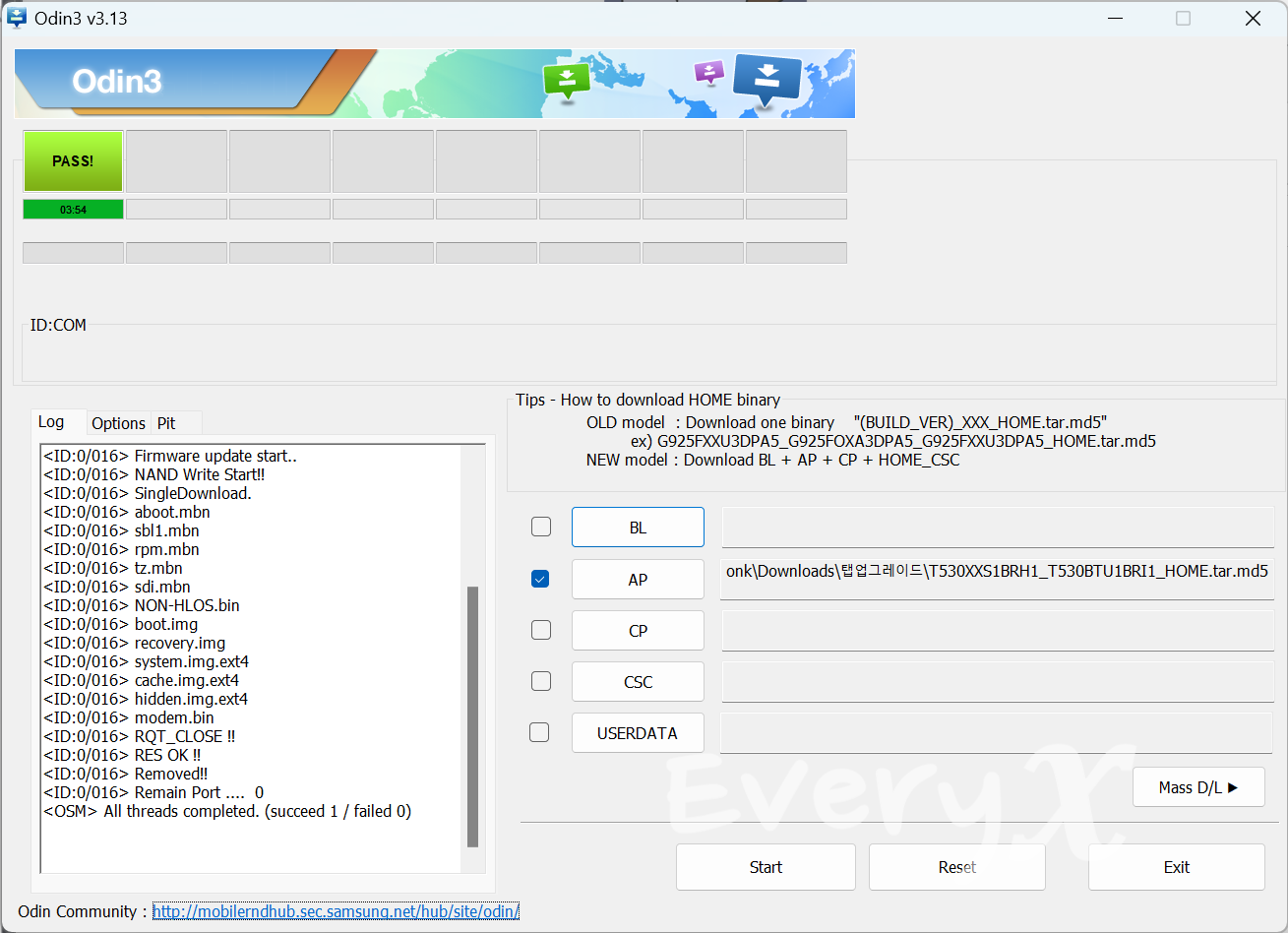
Task: Click the 'tz.mbn' log line
Action: [113, 568]
